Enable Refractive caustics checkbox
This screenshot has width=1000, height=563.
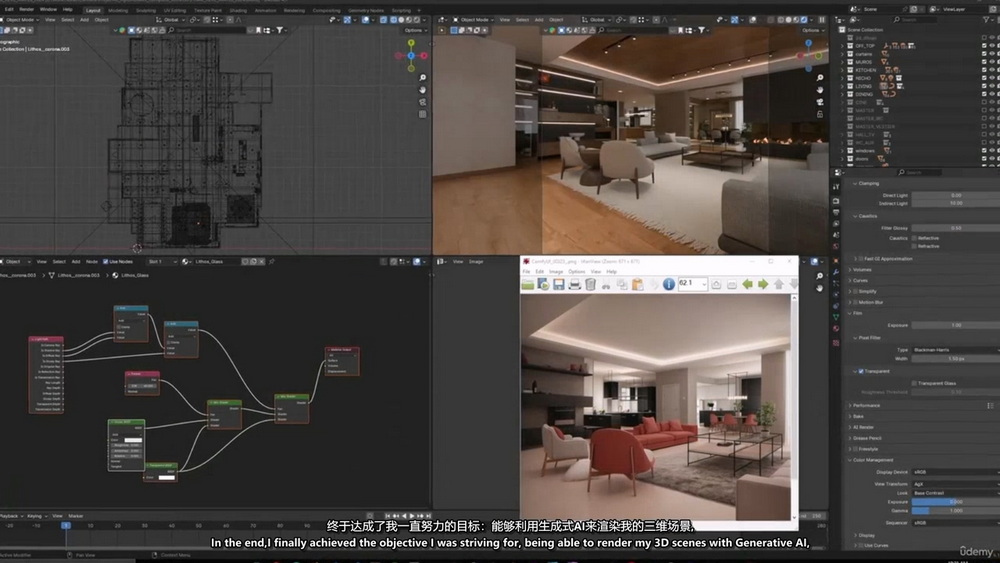click(914, 246)
